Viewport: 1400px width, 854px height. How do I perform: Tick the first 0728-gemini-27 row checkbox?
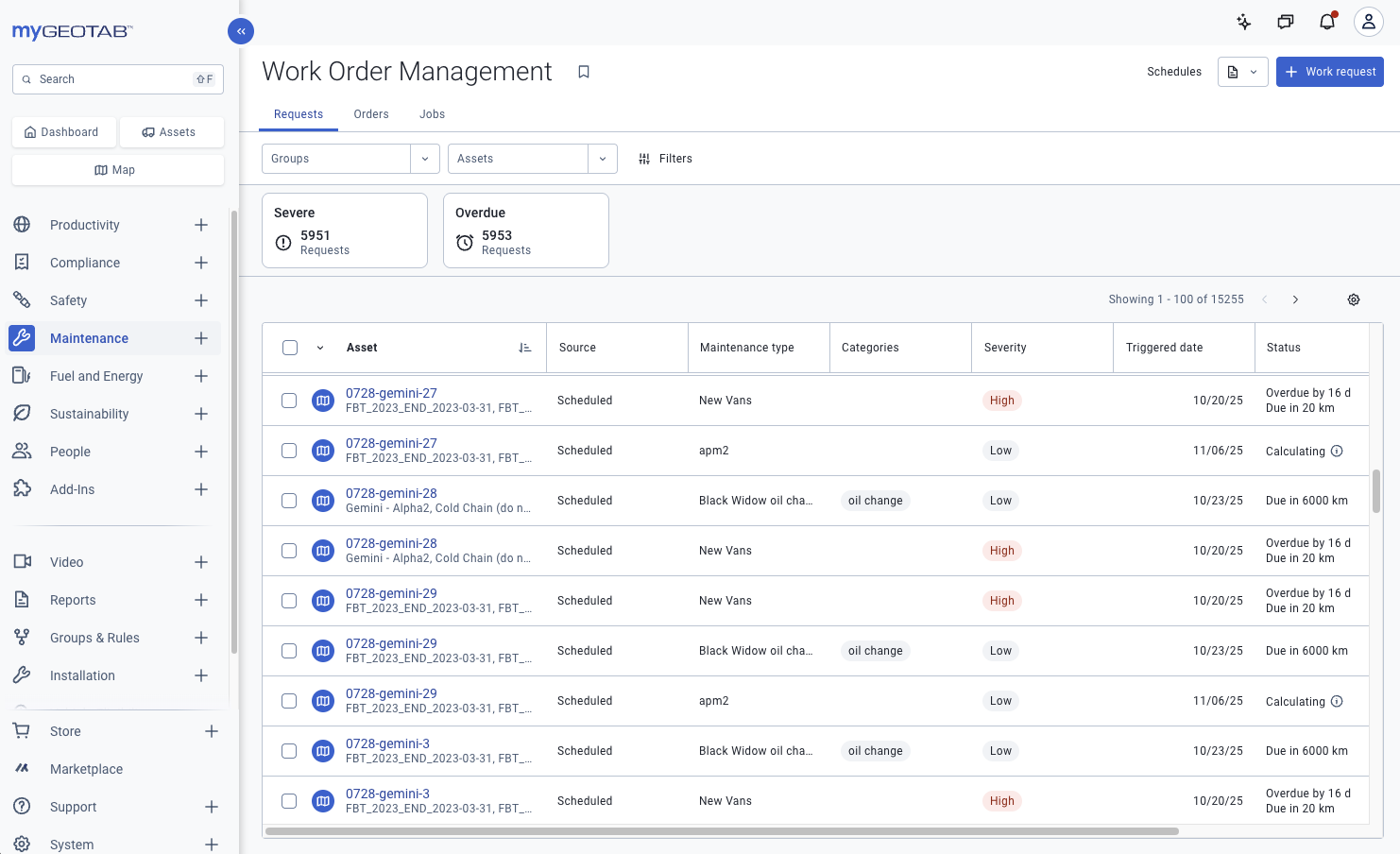pyautogui.click(x=289, y=401)
